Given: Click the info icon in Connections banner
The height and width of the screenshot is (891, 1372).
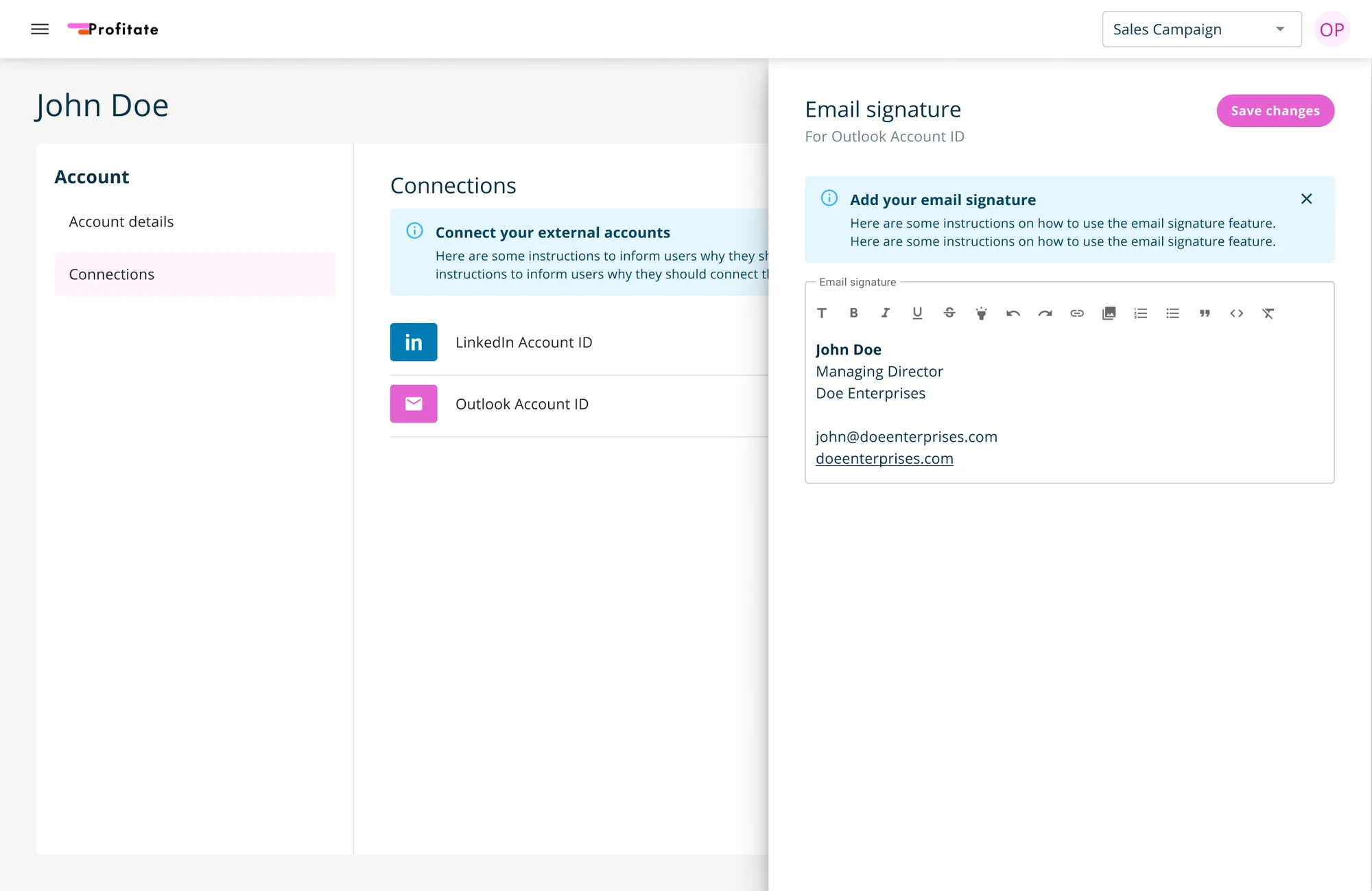Looking at the screenshot, I should click(414, 230).
